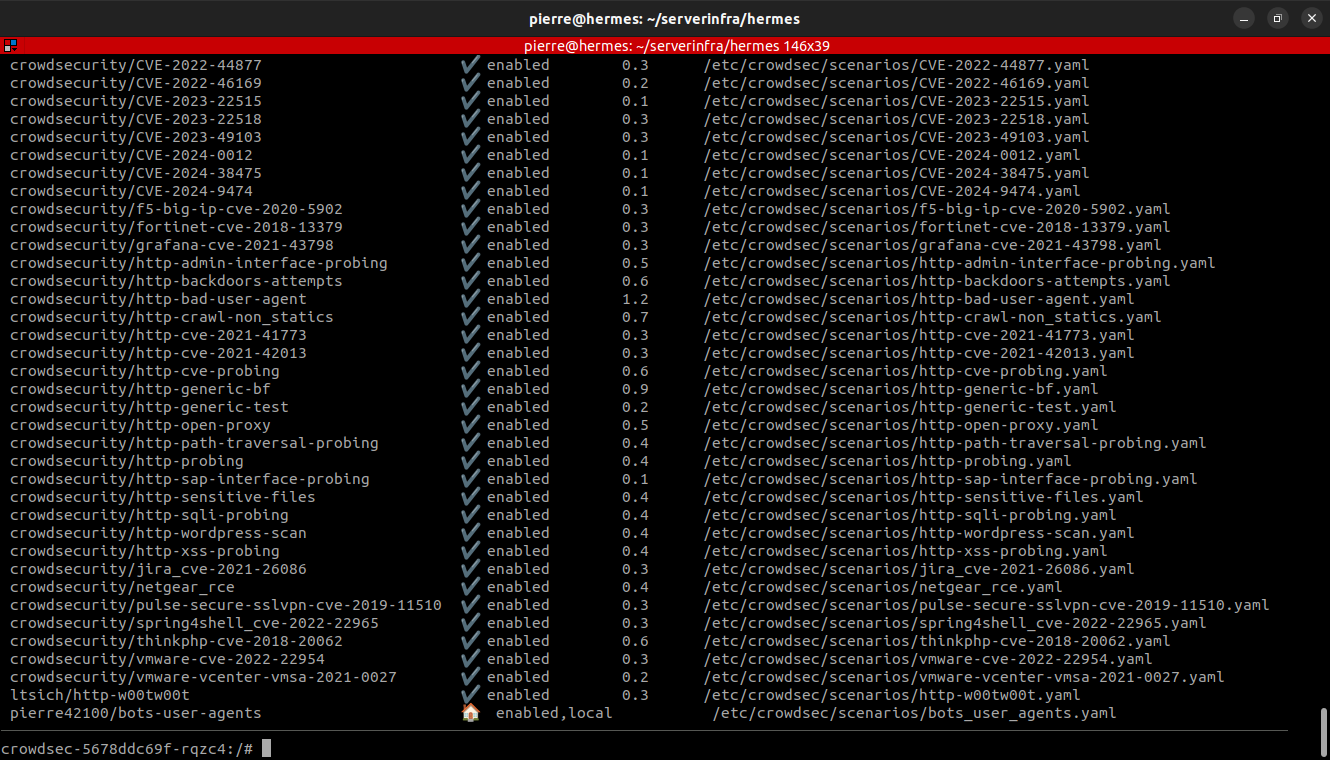Select the checkmark on the netgear_rce row
The height and width of the screenshot is (760, 1330).
click(470, 587)
